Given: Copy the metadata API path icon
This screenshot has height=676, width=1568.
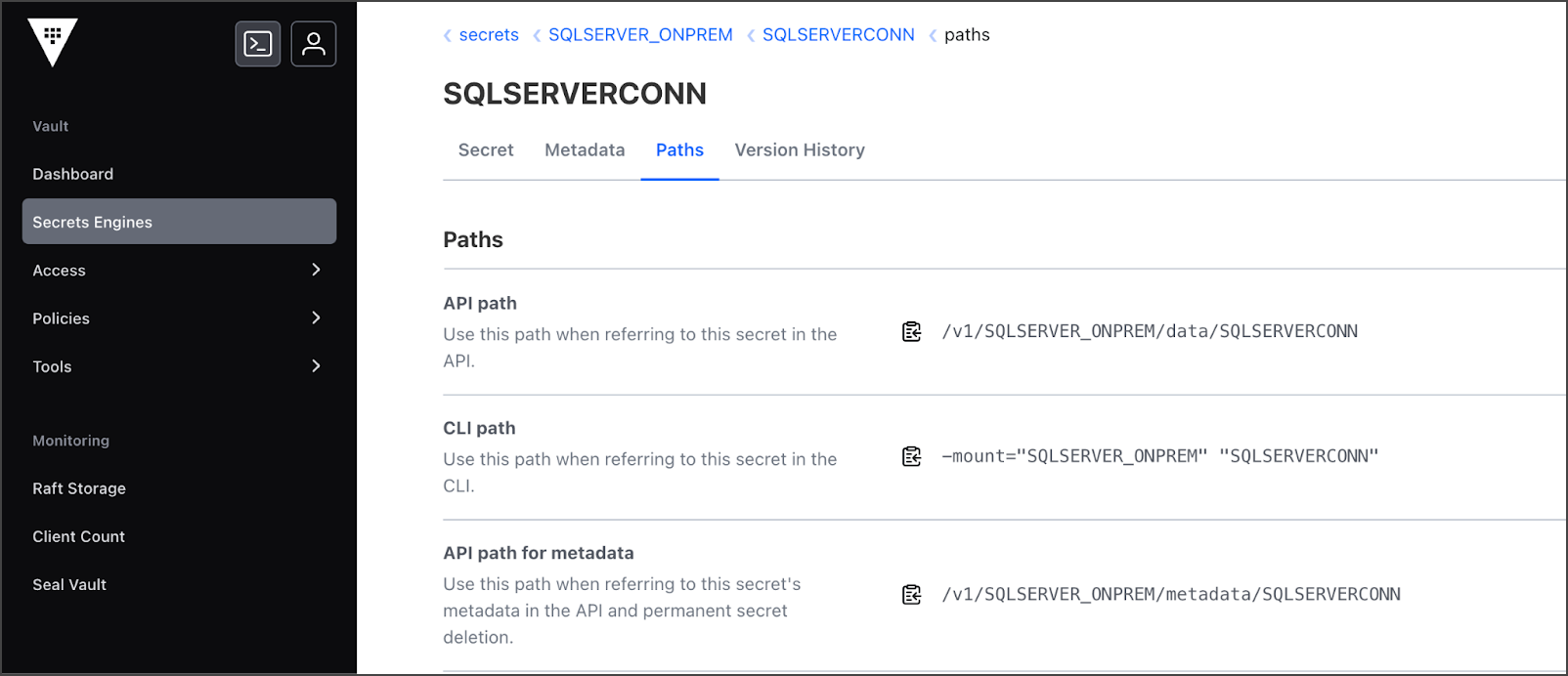Looking at the screenshot, I should (x=912, y=595).
